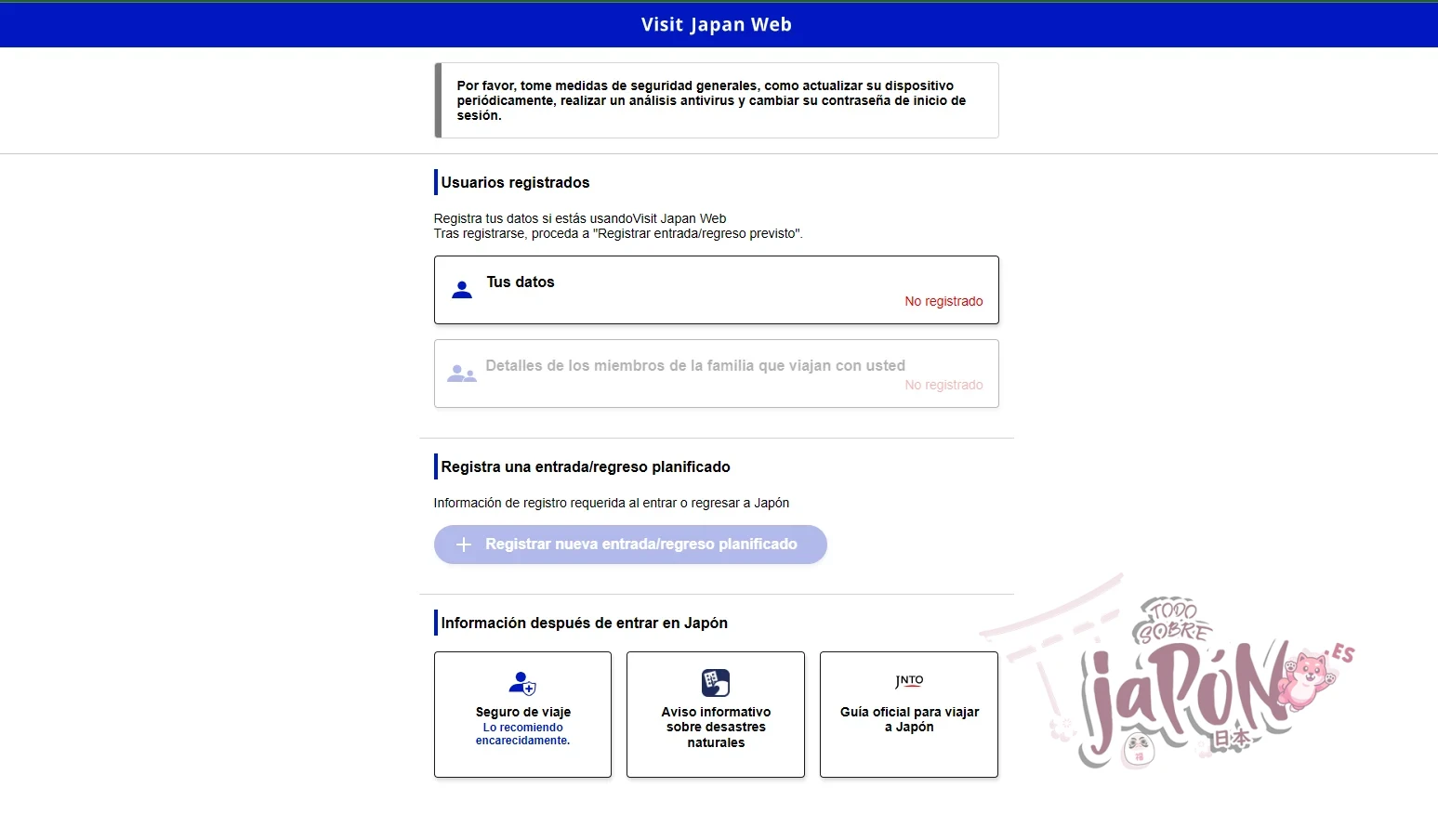
Task: Click Registra una entrada/regreso planificado heading
Action: click(x=586, y=466)
